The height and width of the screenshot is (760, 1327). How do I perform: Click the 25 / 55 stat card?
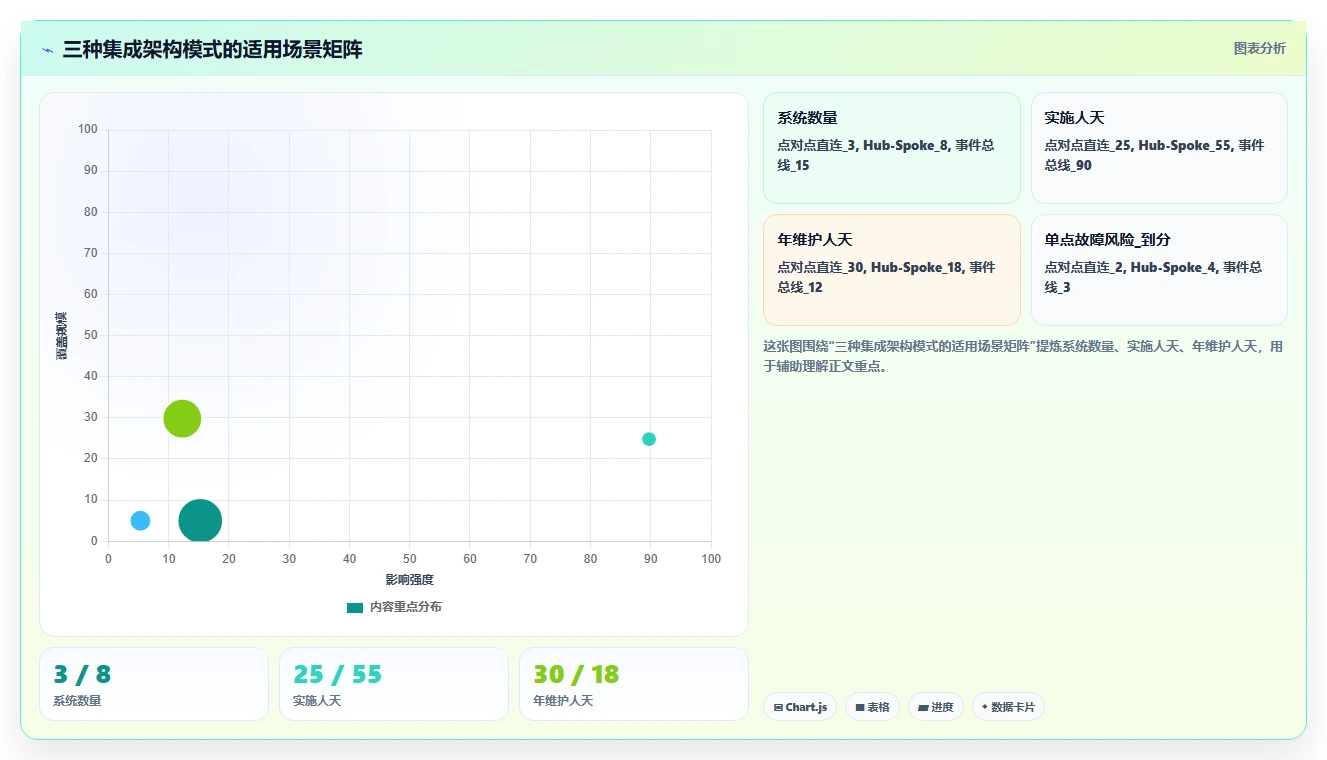(x=394, y=684)
